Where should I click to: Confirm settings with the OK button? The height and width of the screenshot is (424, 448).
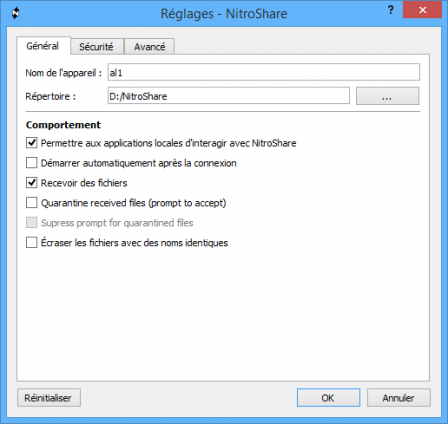[x=328, y=398]
